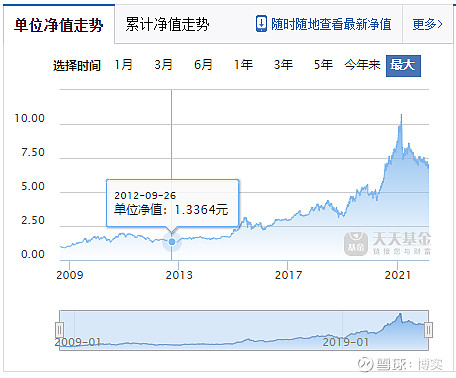Screen dimensions: 456x378
Task: Click the 2012-09-26 data point marker
Action: pyautogui.click(x=172, y=242)
